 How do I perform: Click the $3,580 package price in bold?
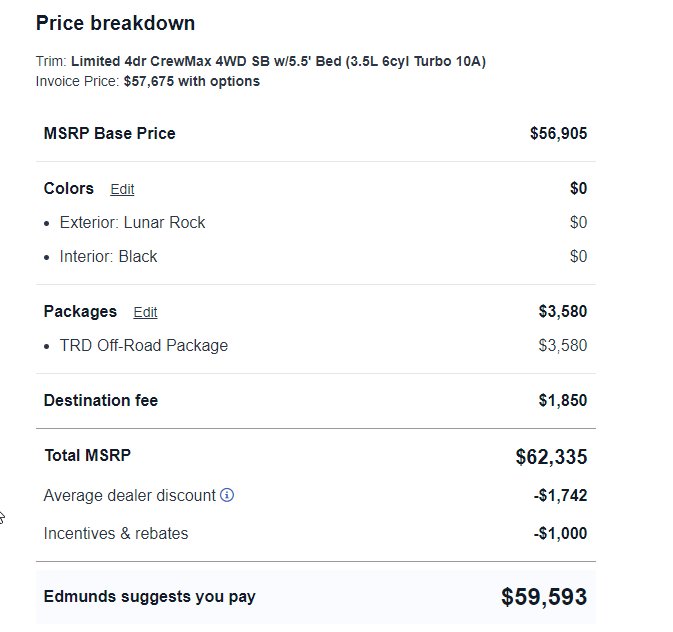click(x=562, y=311)
